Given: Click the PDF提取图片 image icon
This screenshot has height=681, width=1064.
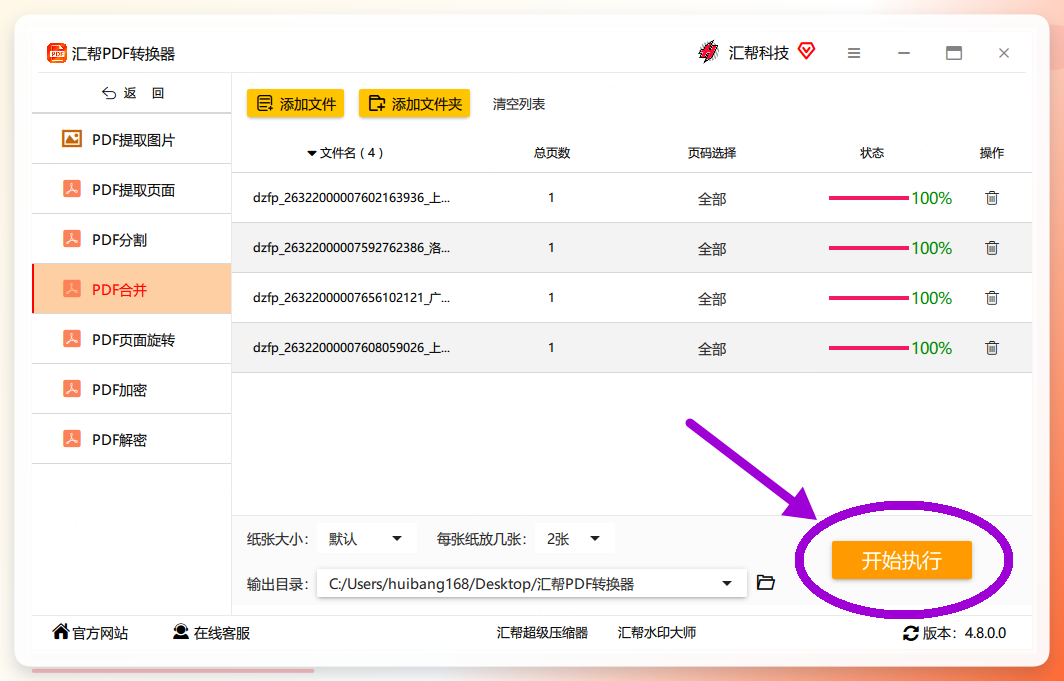Looking at the screenshot, I should tap(72, 139).
